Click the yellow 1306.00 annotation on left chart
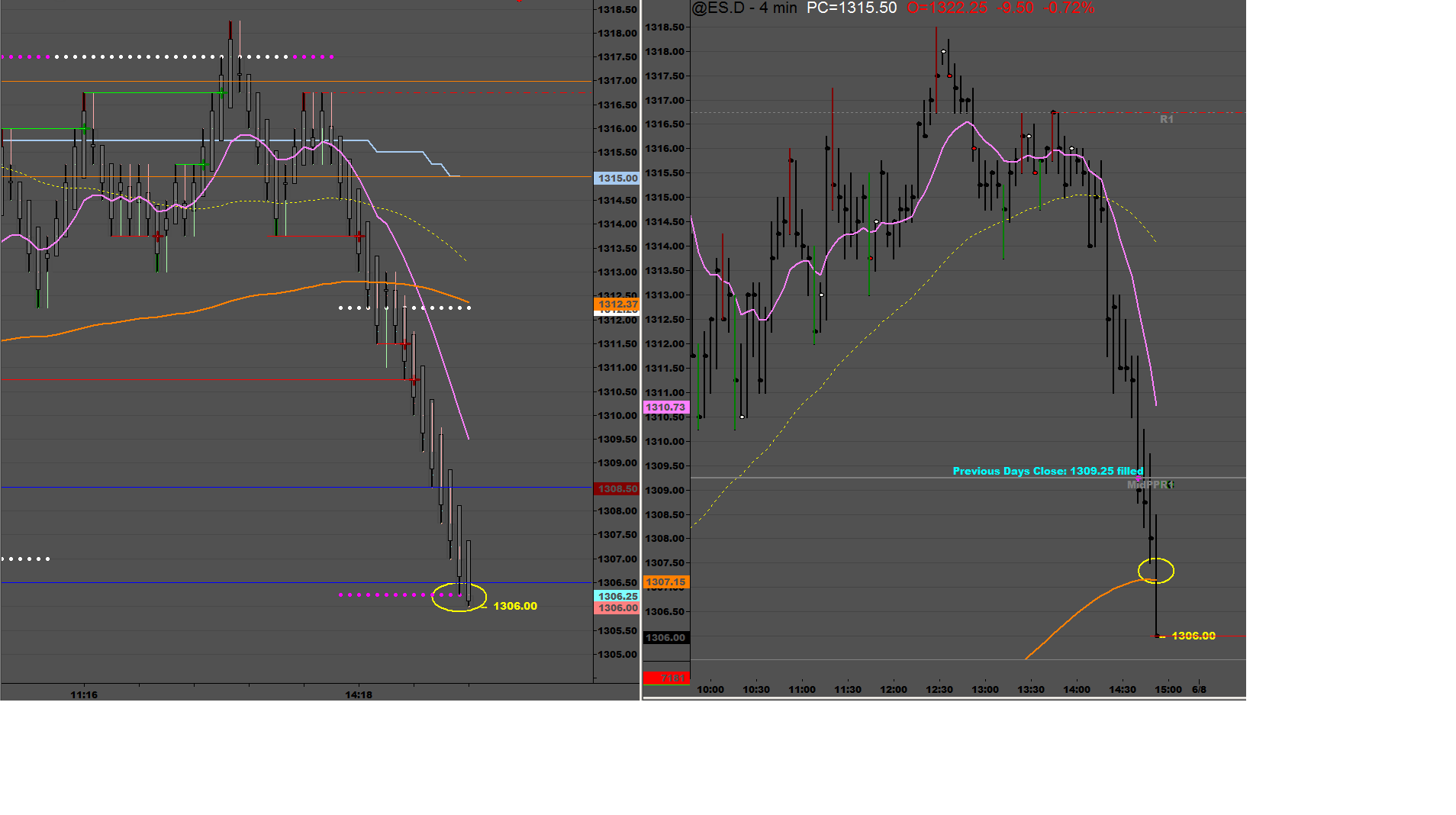 click(x=515, y=606)
